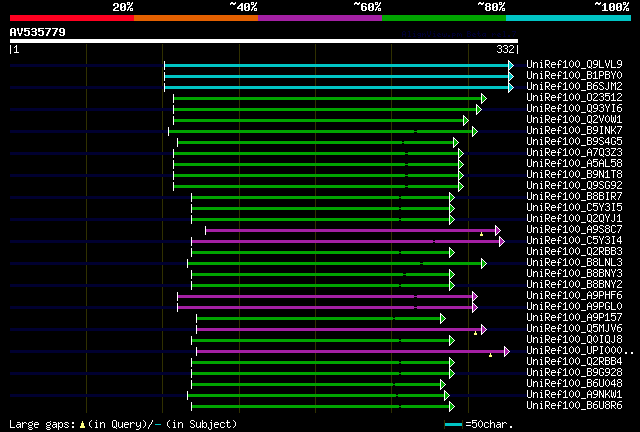
Task: Click the query end position 332
Action: [505, 49]
